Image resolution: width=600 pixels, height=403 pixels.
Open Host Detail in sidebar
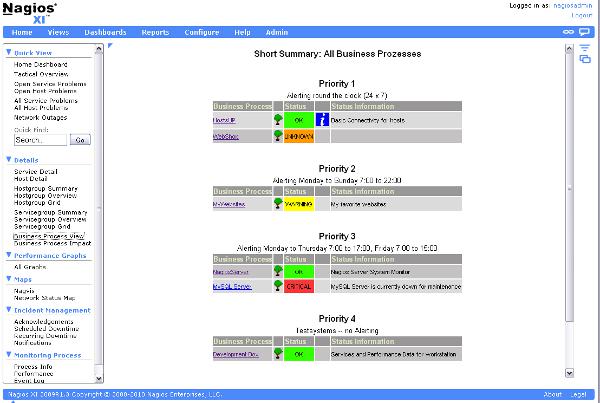[x=30, y=178]
